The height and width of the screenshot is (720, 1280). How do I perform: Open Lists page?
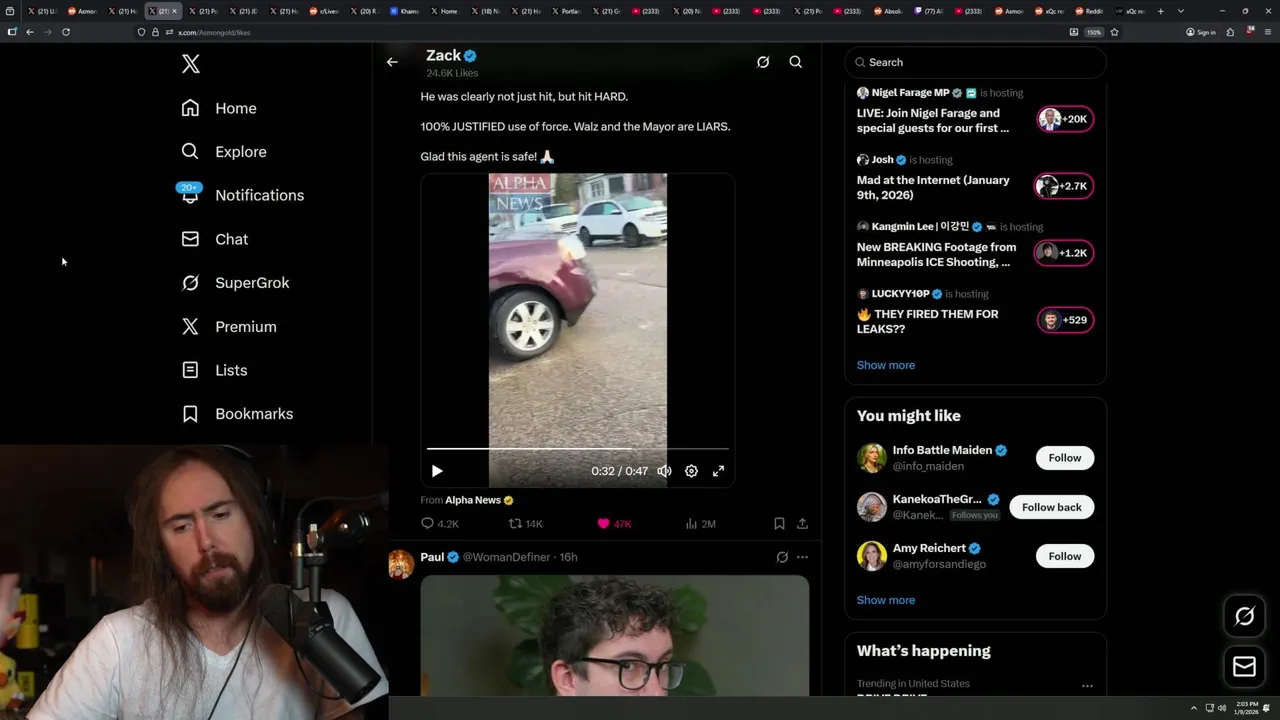pos(214,370)
